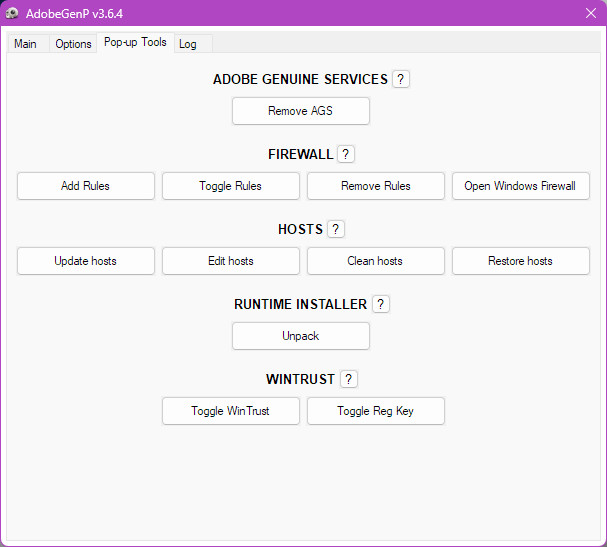The width and height of the screenshot is (607, 547).
Task: Click Unpack under Runtime Installer
Action: tap(301, 336)
